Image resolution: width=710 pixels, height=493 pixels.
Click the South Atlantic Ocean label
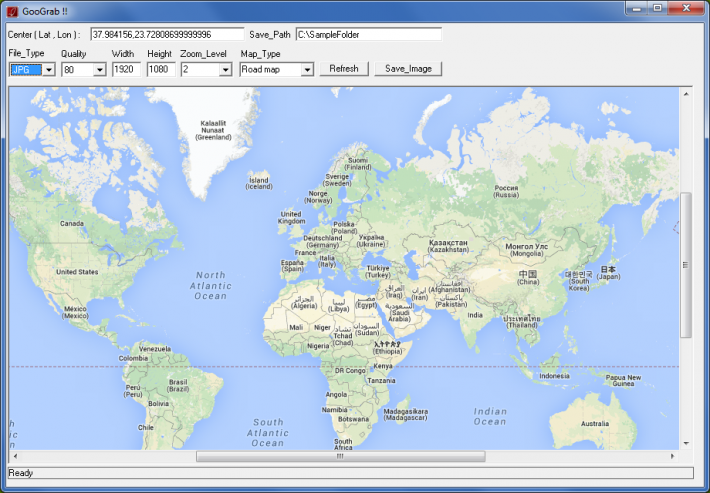(268, 432)
